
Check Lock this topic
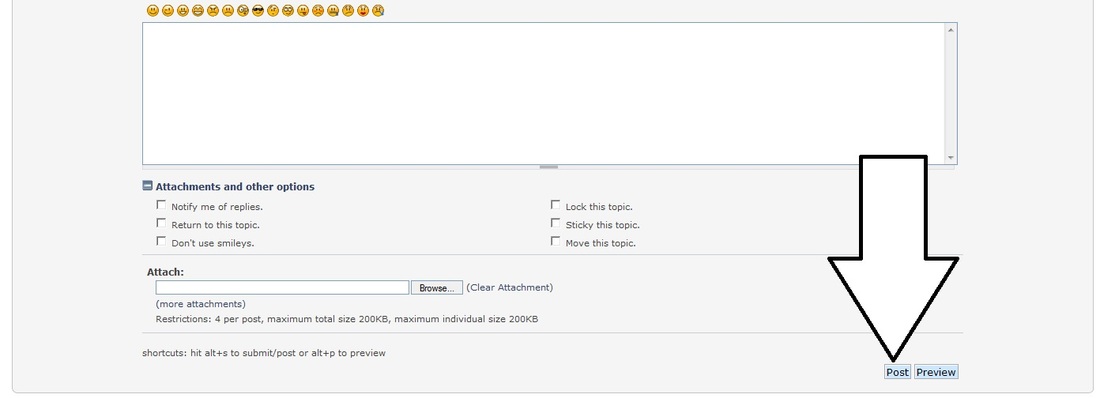(556, 205)
